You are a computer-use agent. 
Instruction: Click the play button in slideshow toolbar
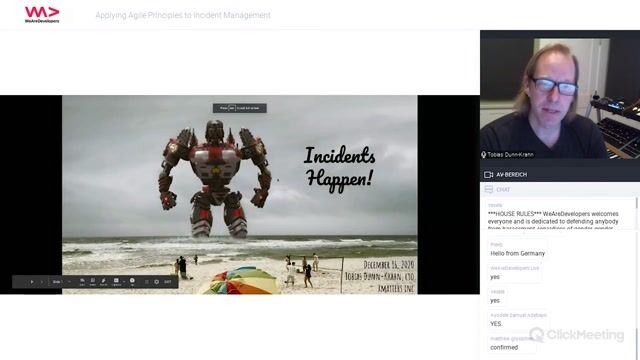[x=32, y=282]
